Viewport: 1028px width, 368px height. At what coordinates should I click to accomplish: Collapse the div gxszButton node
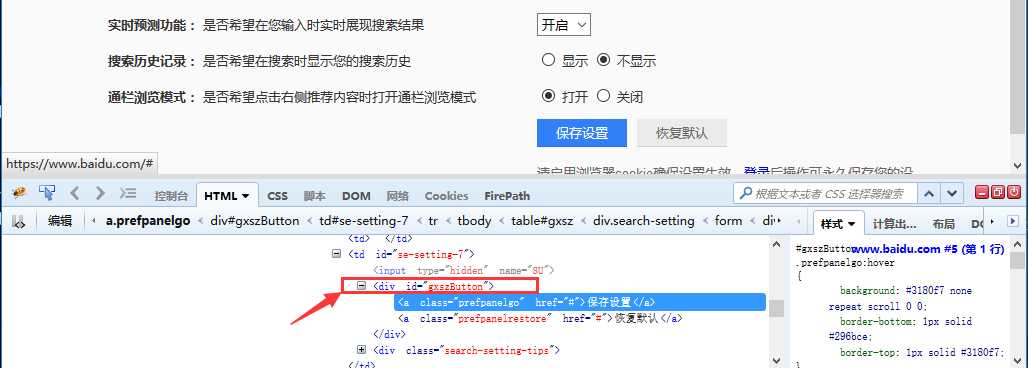(x=361, y=286)
